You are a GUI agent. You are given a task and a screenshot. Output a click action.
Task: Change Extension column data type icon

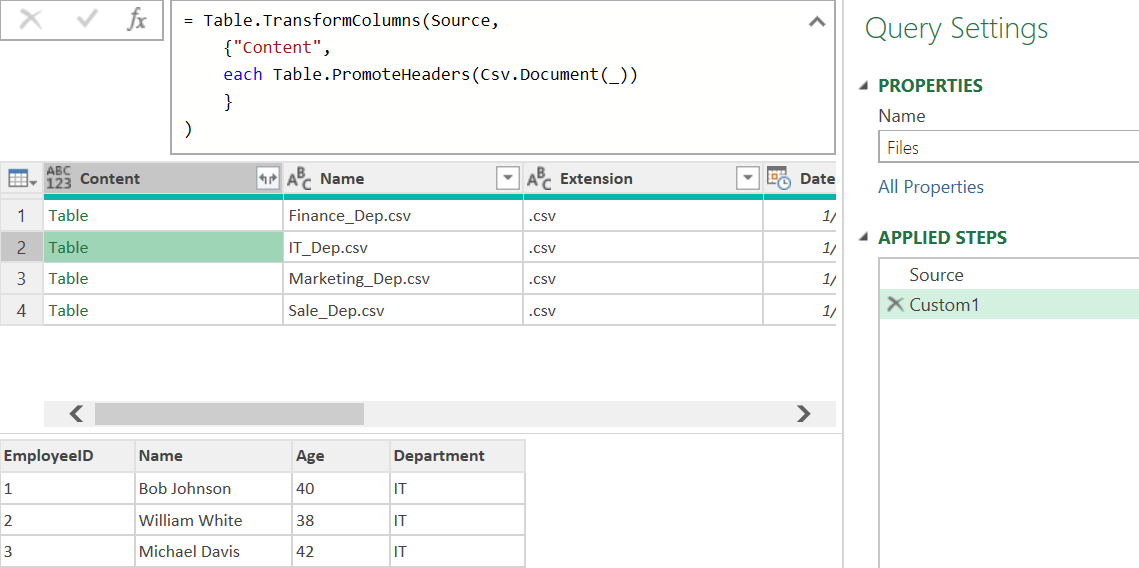pyautogui.click(x=539, y=178)
